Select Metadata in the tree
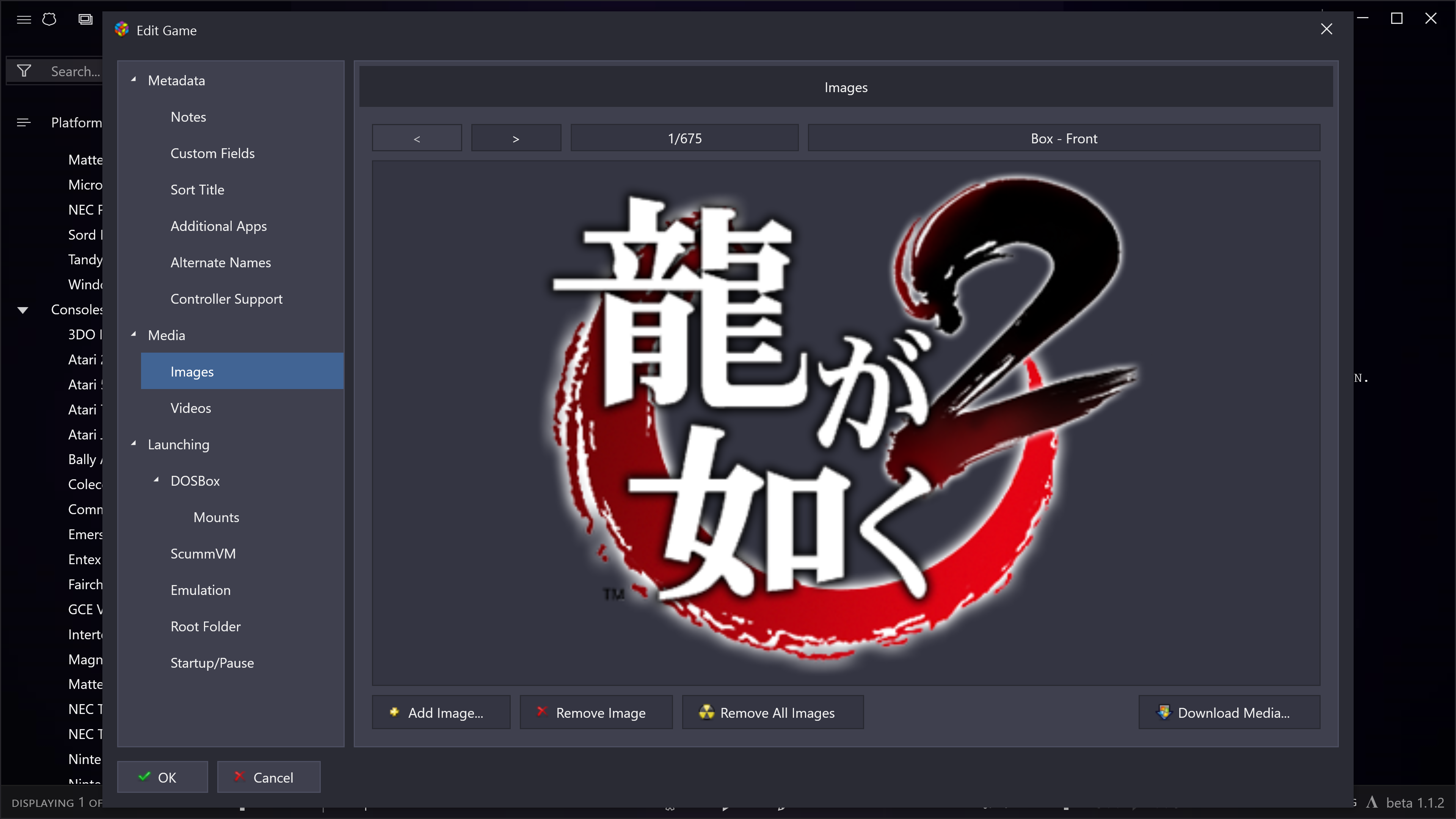This screenshot has height=819, width=1456. [x=176, y=80]
